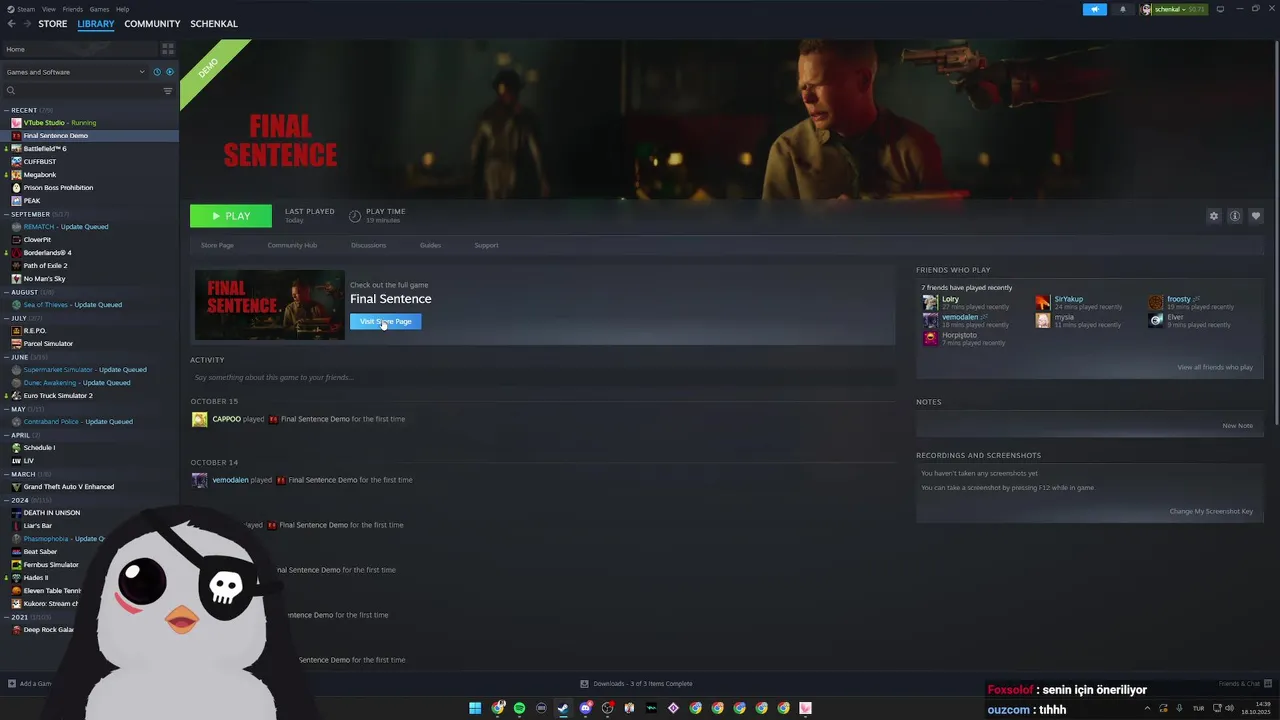Click Change My Screenshot Key

tap(1211, 512)
